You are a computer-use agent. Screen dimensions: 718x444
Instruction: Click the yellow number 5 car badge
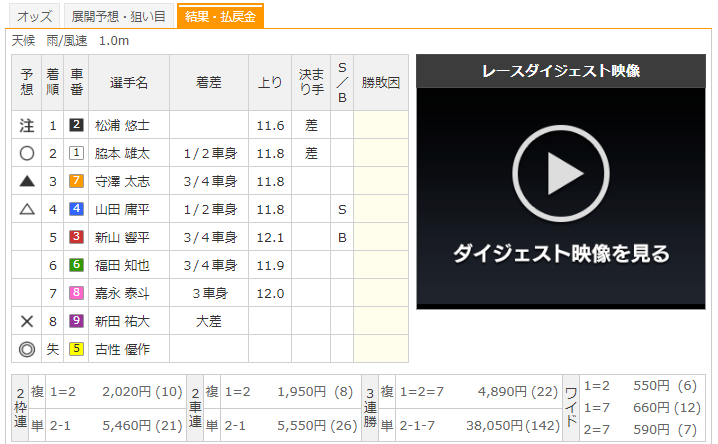(x=76, y=349)
